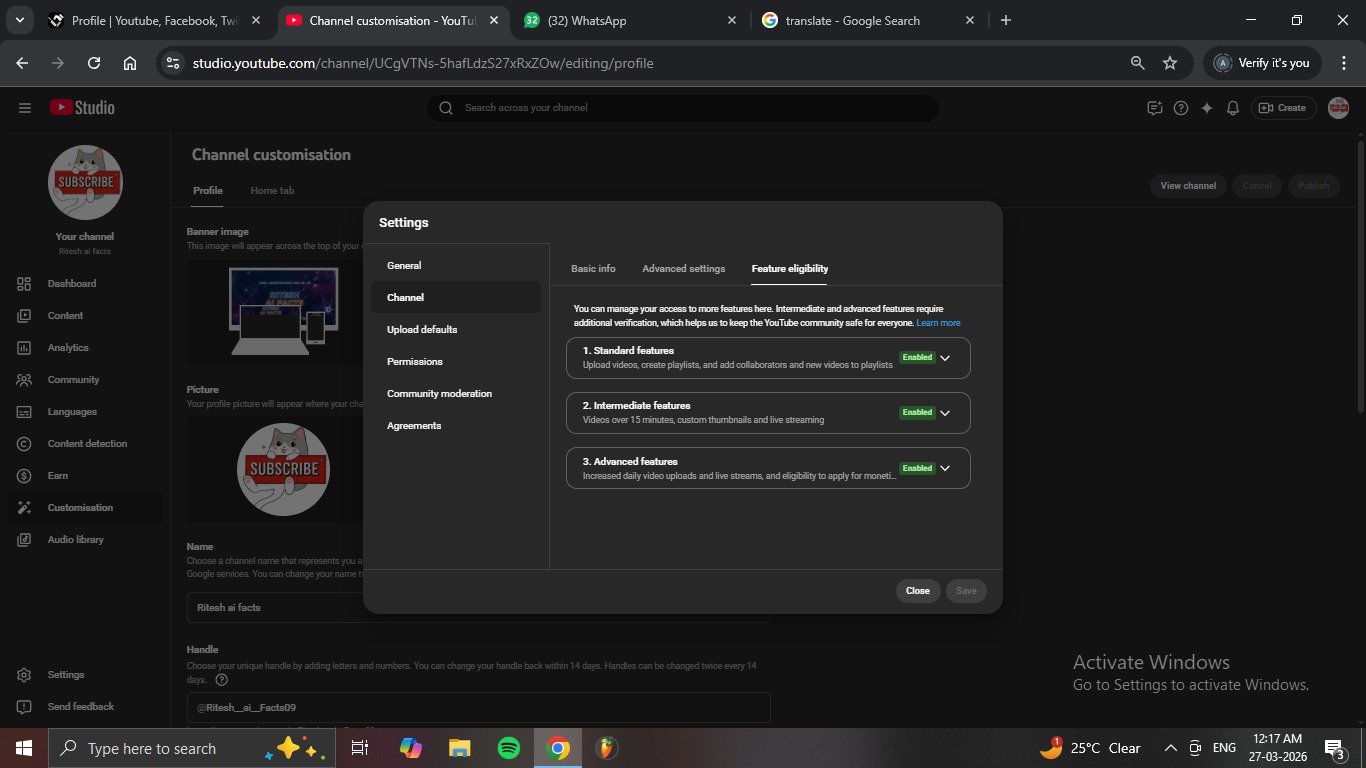Follow the Learn more link
The image size is (1366, 768).
point(938,323)
